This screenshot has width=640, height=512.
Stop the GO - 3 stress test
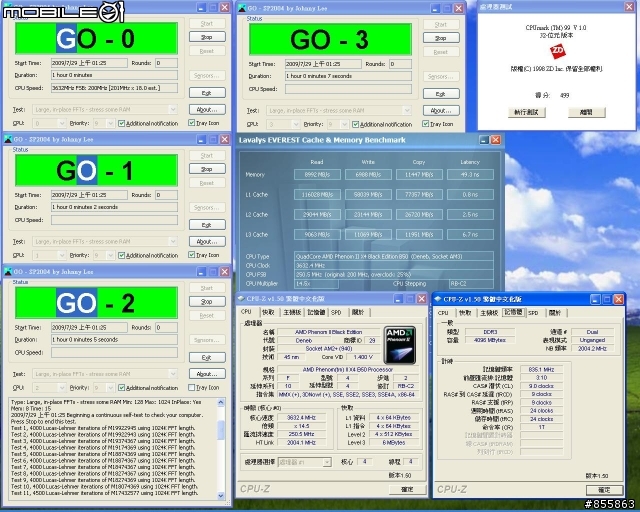(x=441, y=38)
